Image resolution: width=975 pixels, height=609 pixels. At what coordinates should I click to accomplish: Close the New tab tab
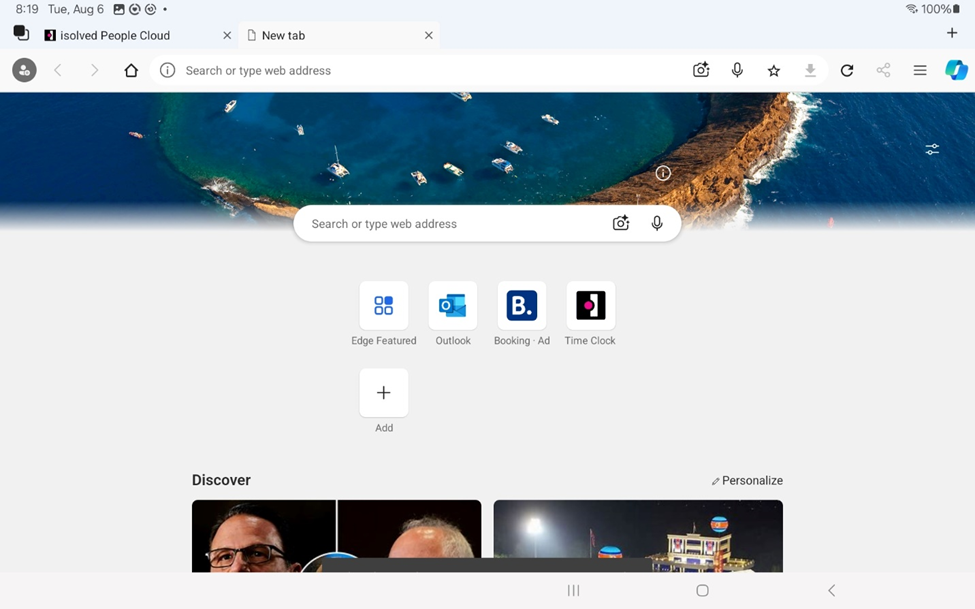[x=428, y=35]
